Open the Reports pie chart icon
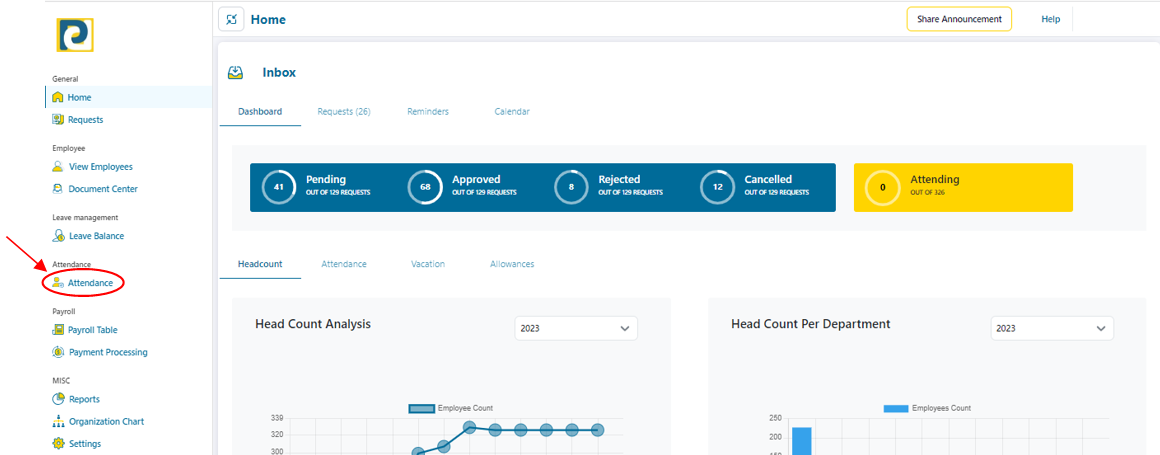This screenshot has width=1160, height=455. point(58,399)
